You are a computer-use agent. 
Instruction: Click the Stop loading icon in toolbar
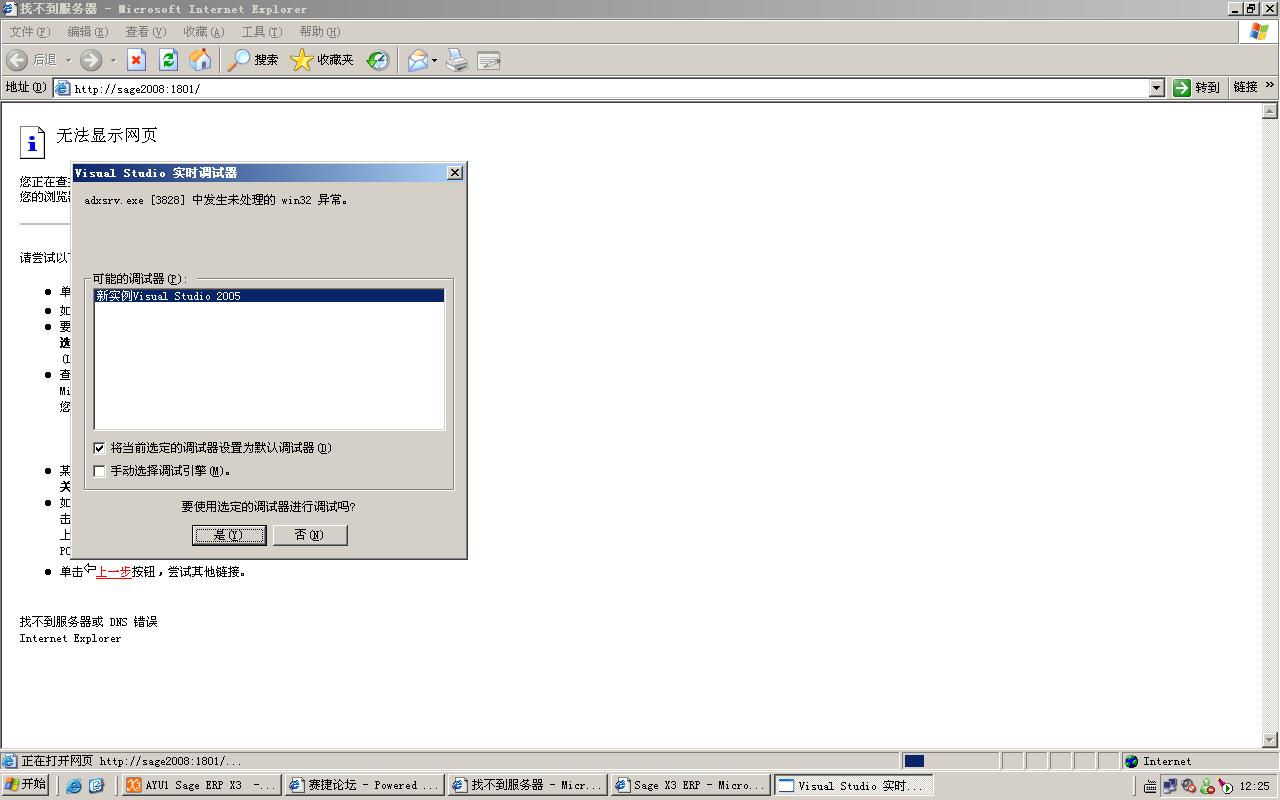coord(137,60)
